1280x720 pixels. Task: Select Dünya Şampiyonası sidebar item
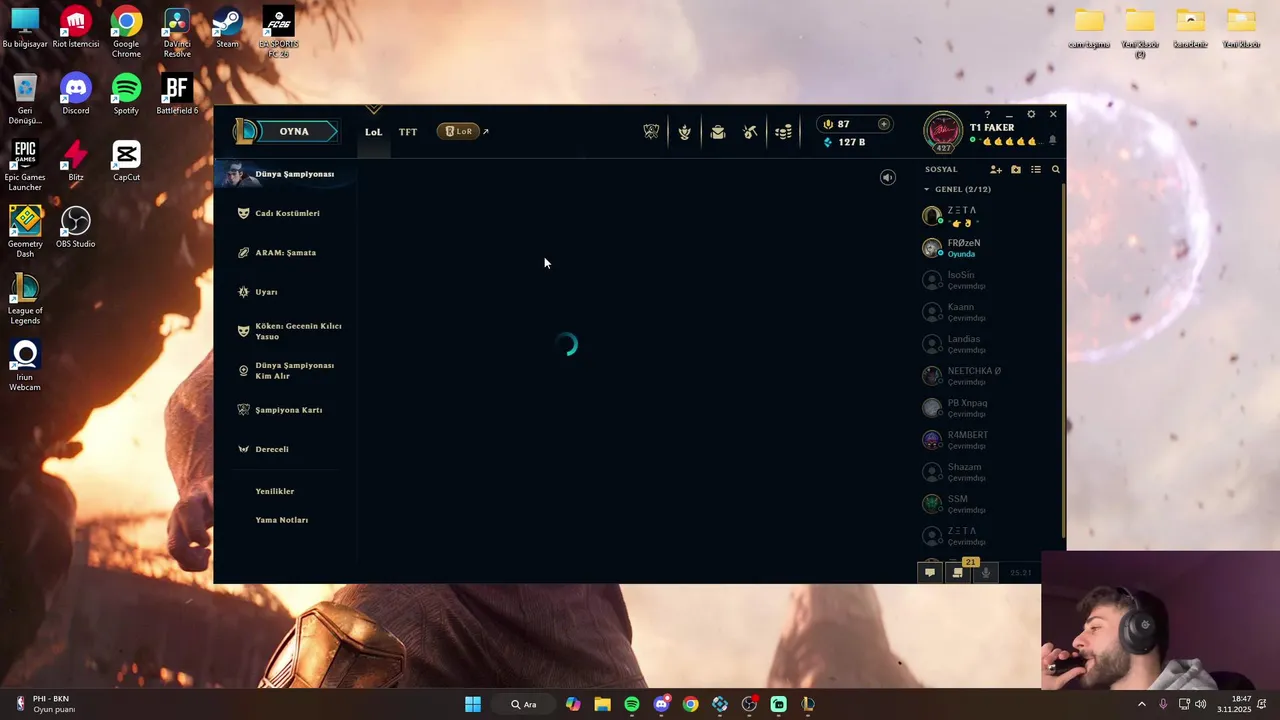pyautogui.click(x=285, y=174)
